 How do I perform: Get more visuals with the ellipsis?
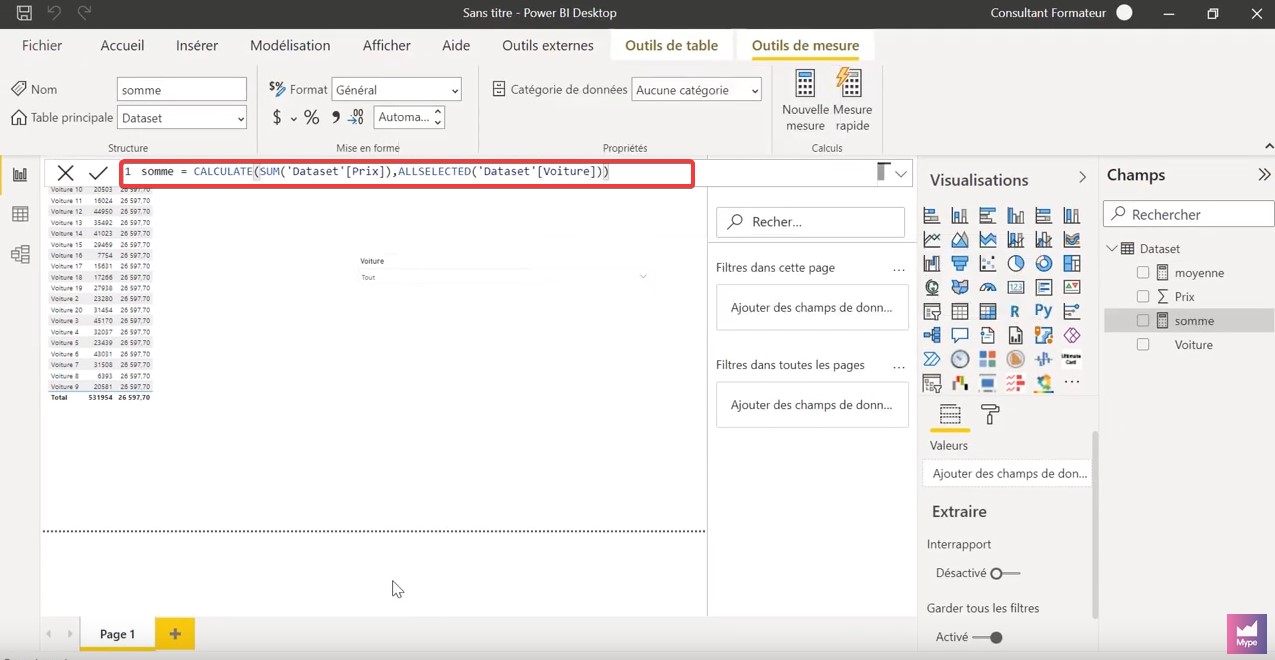[1072, 382]
